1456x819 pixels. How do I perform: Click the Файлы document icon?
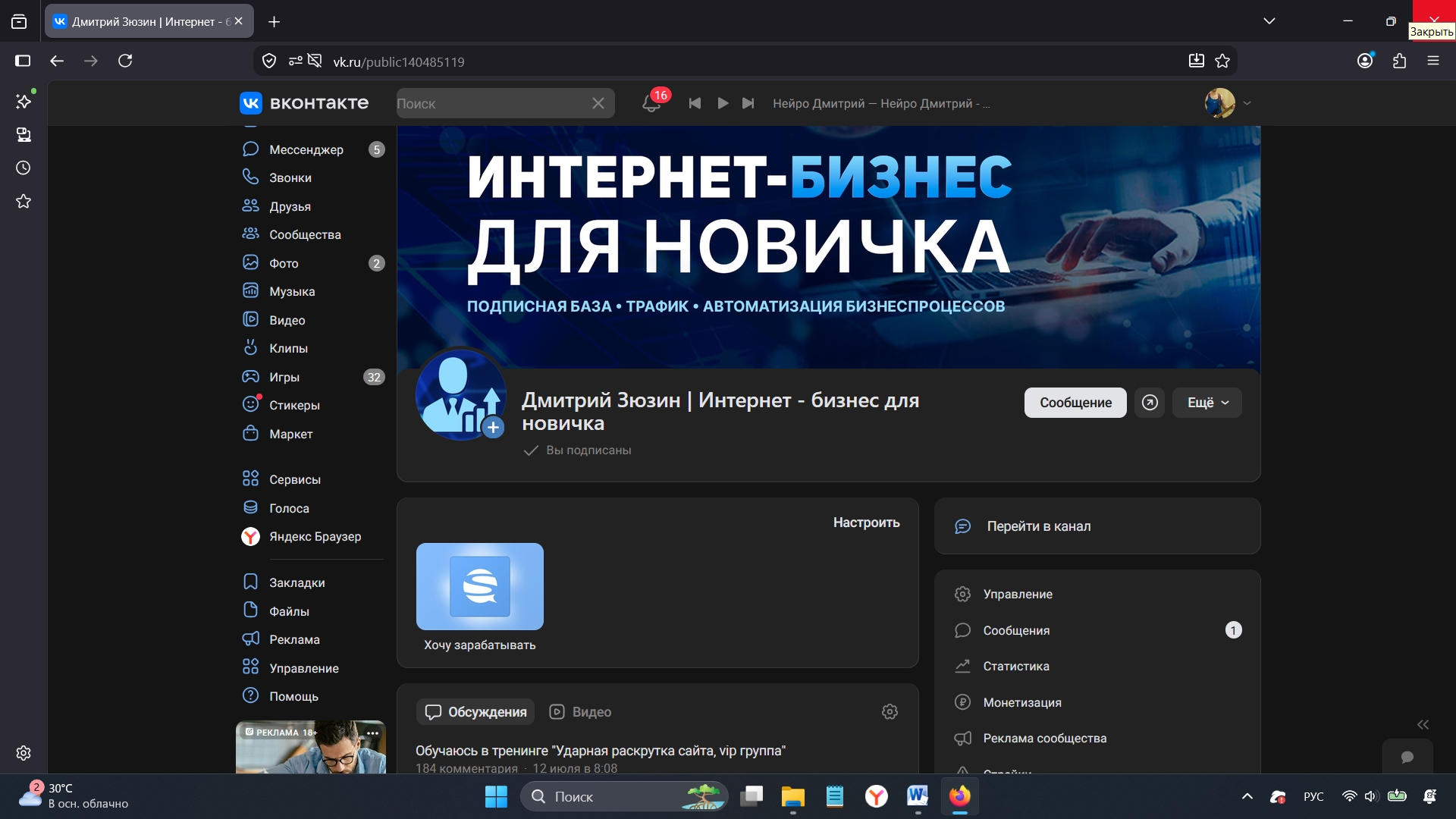pyautogui.click(x=250, y=610)
